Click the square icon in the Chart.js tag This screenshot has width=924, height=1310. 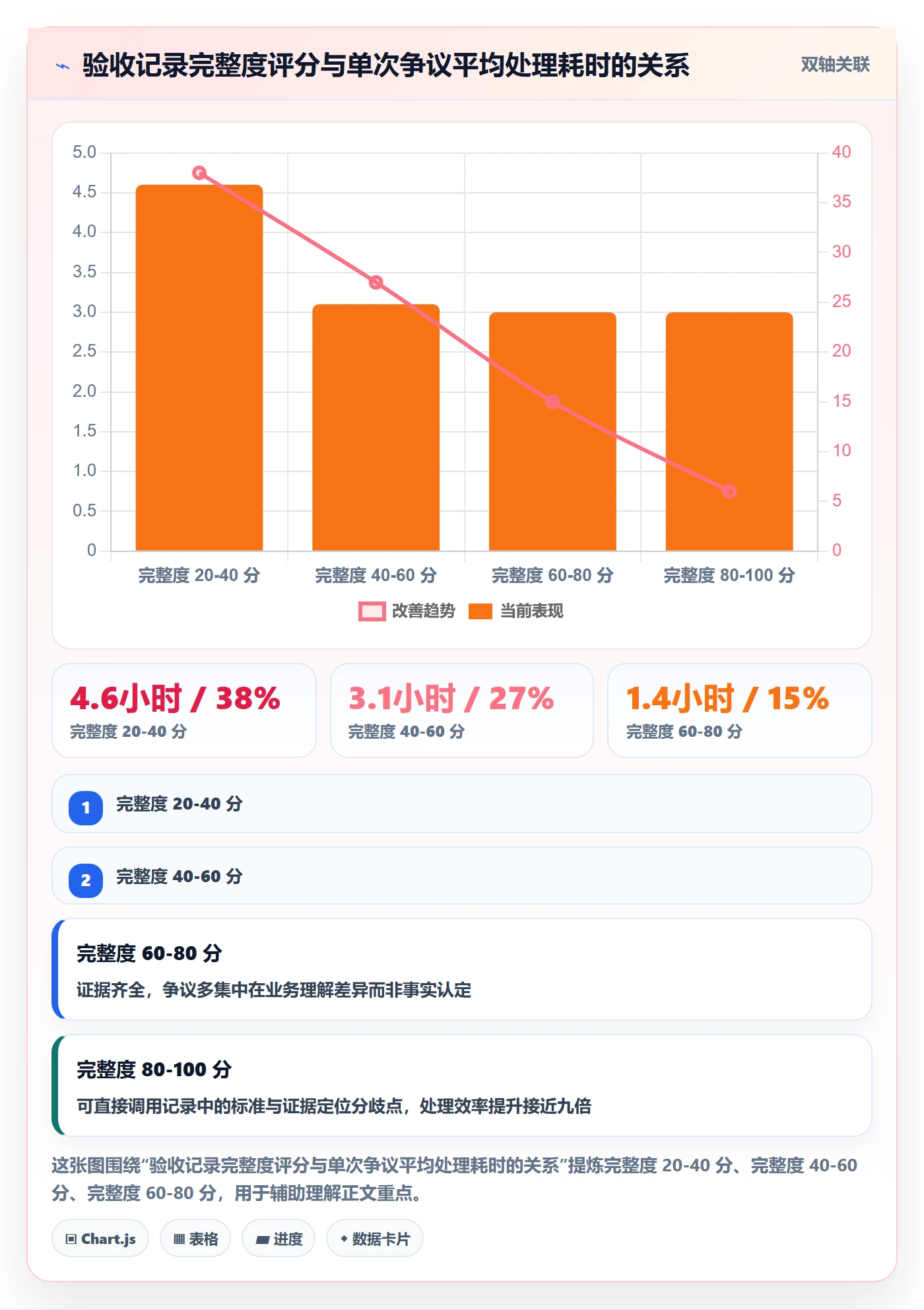point(71,1239)
